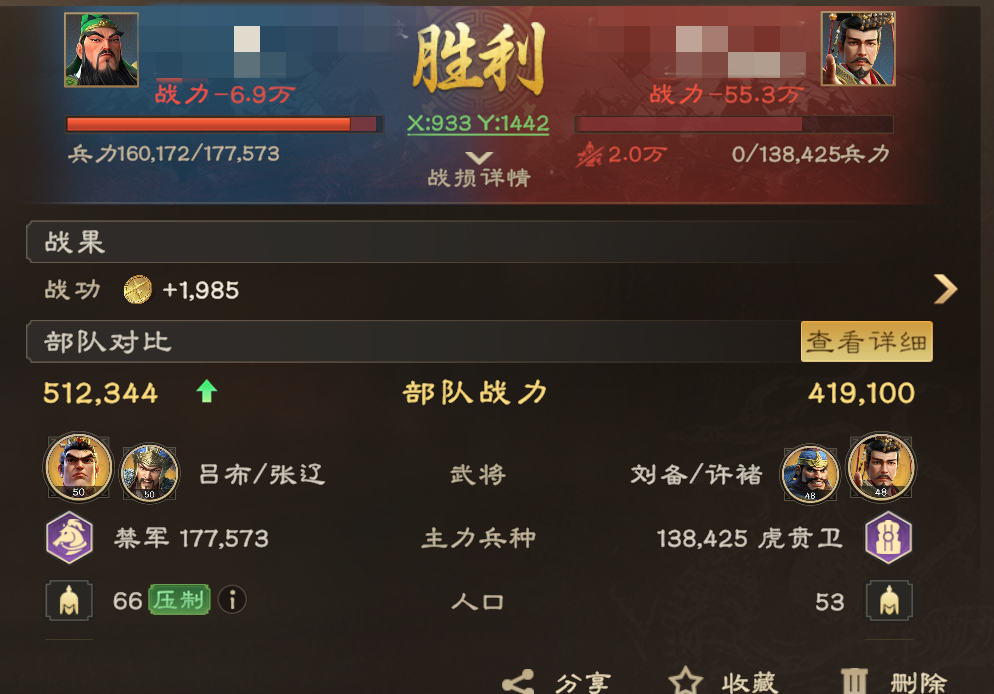Open the info icon next to 压制
The width and height of the screenshot is (994, 694).
232,600
